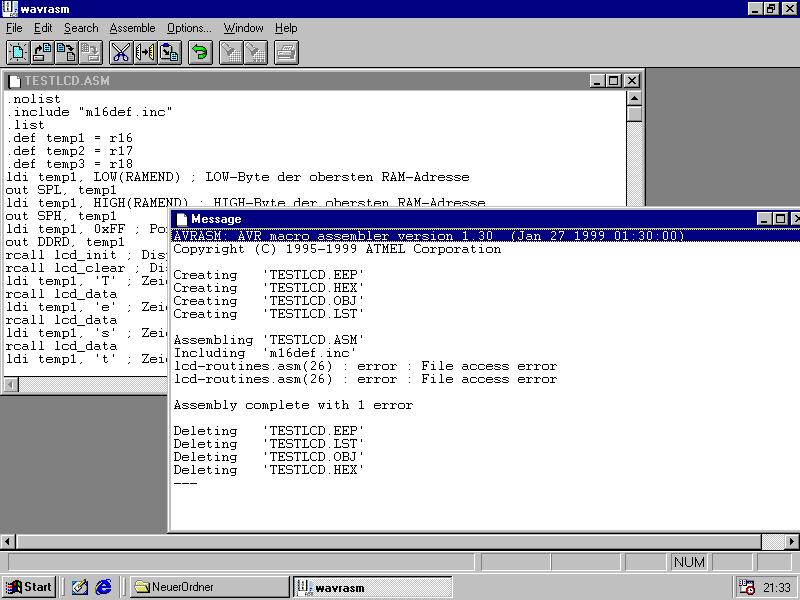Click the Copyright ATMEL Corporation line
This screenshot has width=800, height=600.
click(337, 249)
